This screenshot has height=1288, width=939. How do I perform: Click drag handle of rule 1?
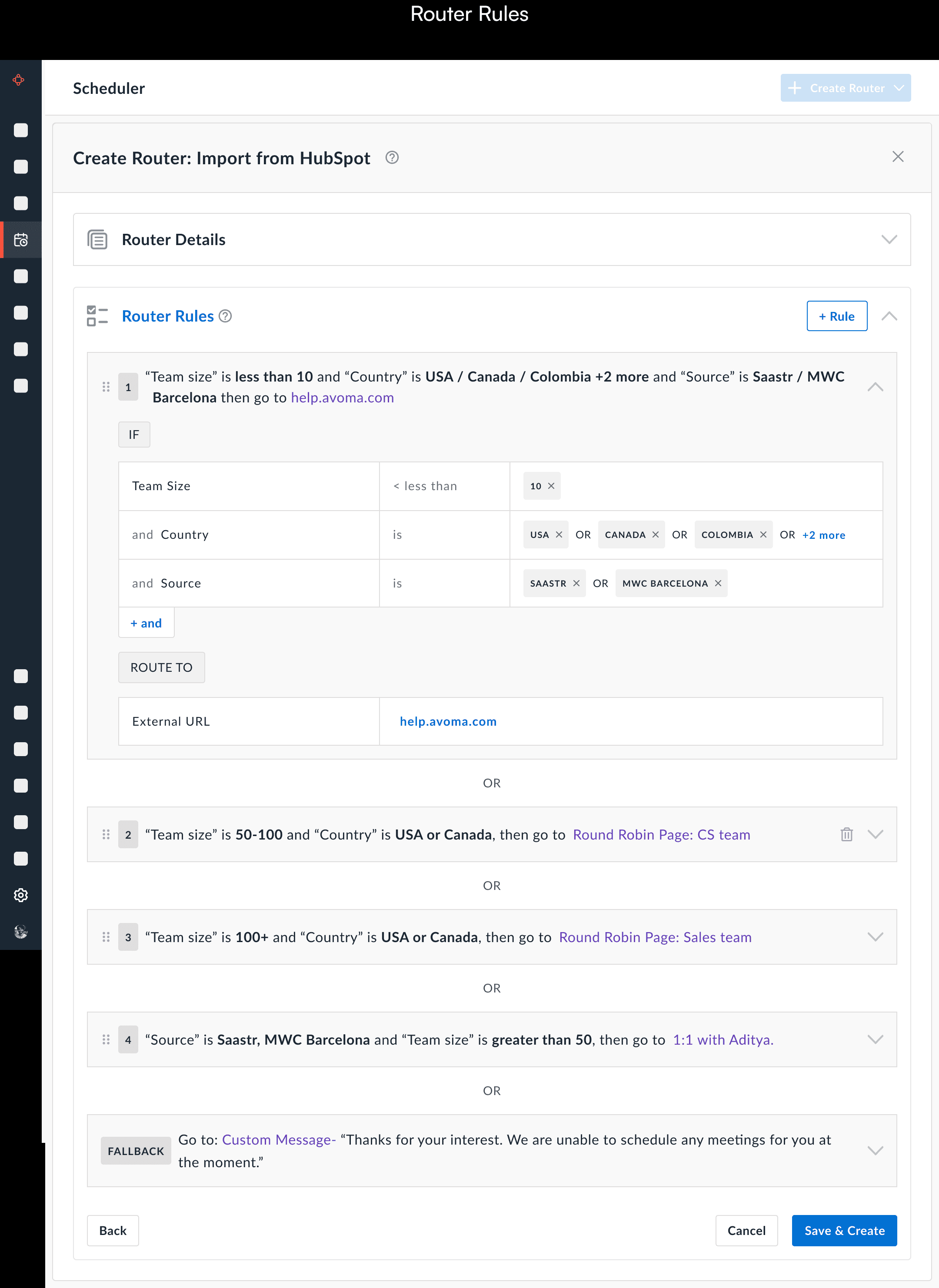(x=106, y=387)
